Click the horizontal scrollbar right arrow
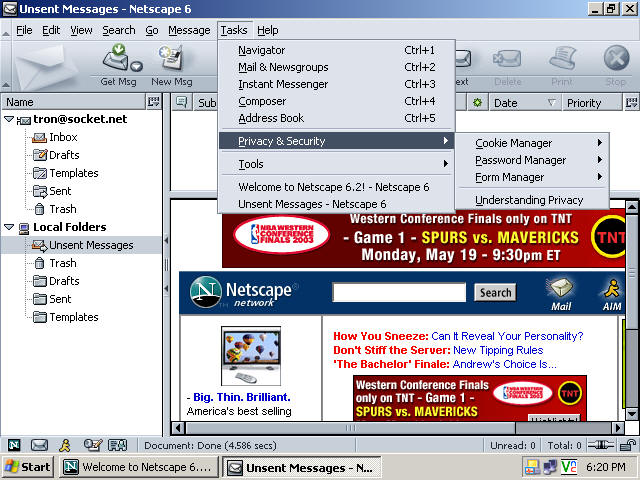Screen dimensions: 640x480 point(618,428)
